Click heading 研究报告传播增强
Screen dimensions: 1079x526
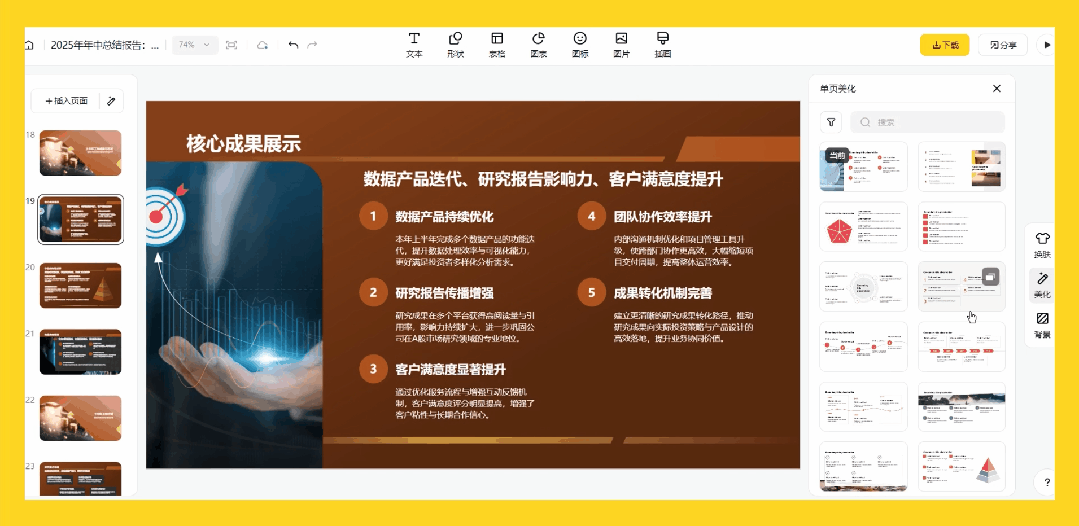point(445,293)
